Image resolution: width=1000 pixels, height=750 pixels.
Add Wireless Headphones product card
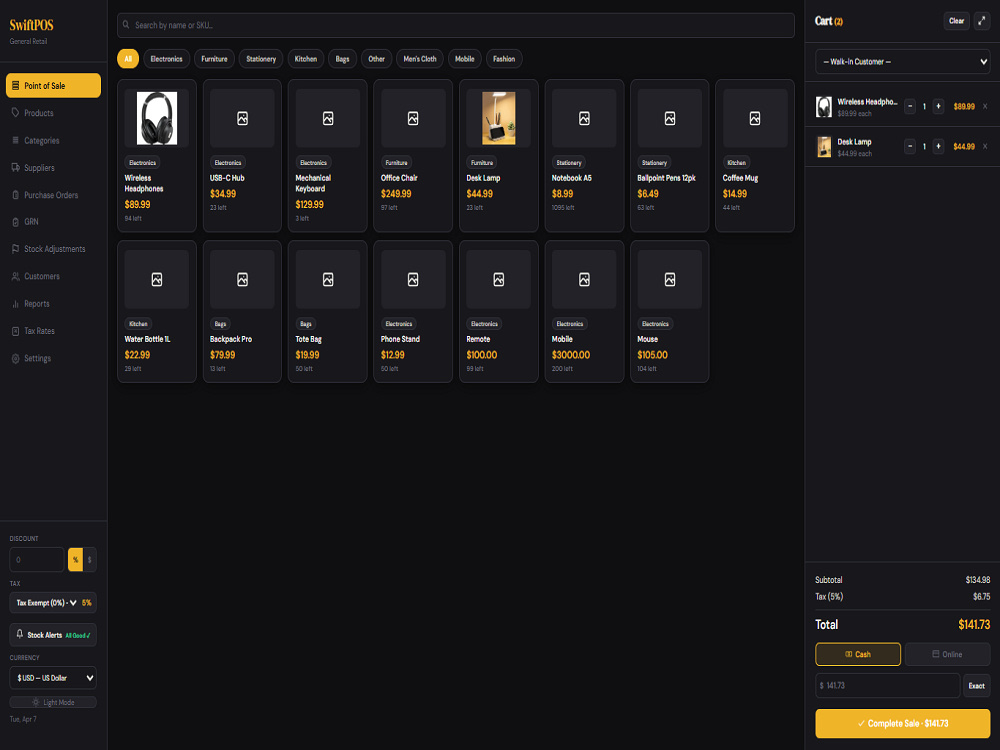point(157,156)
